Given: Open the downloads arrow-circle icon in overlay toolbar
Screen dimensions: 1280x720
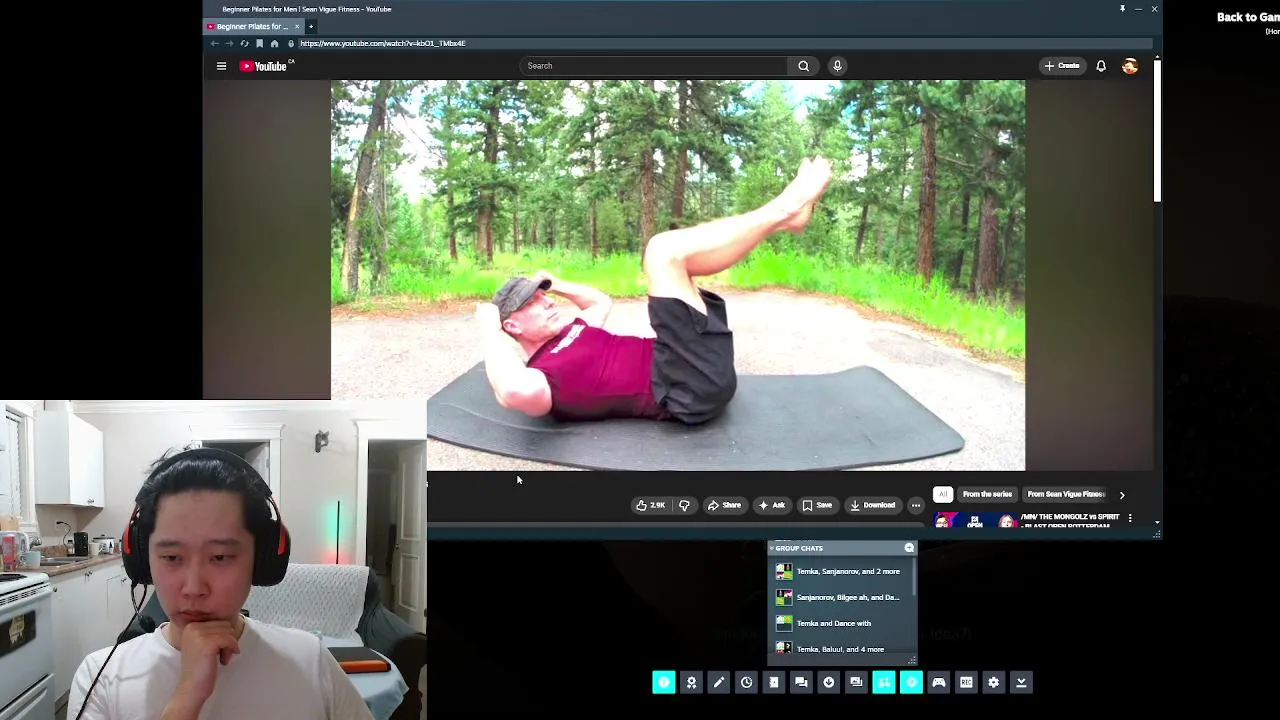Looking at the screenshot, I should pos(829,682).
